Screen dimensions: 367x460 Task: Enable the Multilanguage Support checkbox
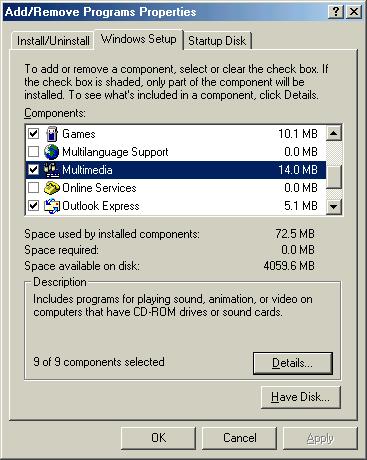click(x=33, y=152)
